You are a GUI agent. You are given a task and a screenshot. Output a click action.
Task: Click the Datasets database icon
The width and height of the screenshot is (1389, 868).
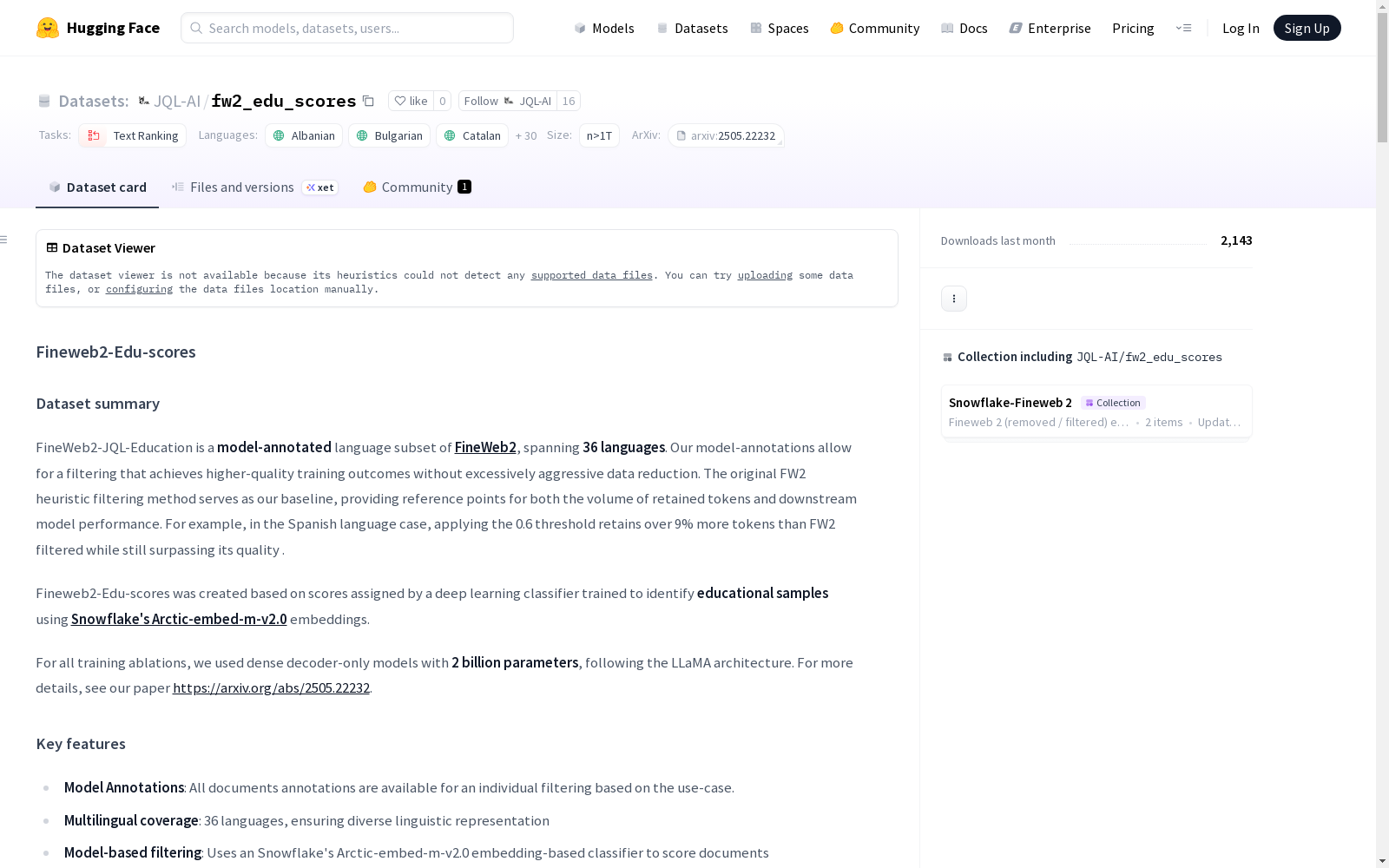pos(44,101)
